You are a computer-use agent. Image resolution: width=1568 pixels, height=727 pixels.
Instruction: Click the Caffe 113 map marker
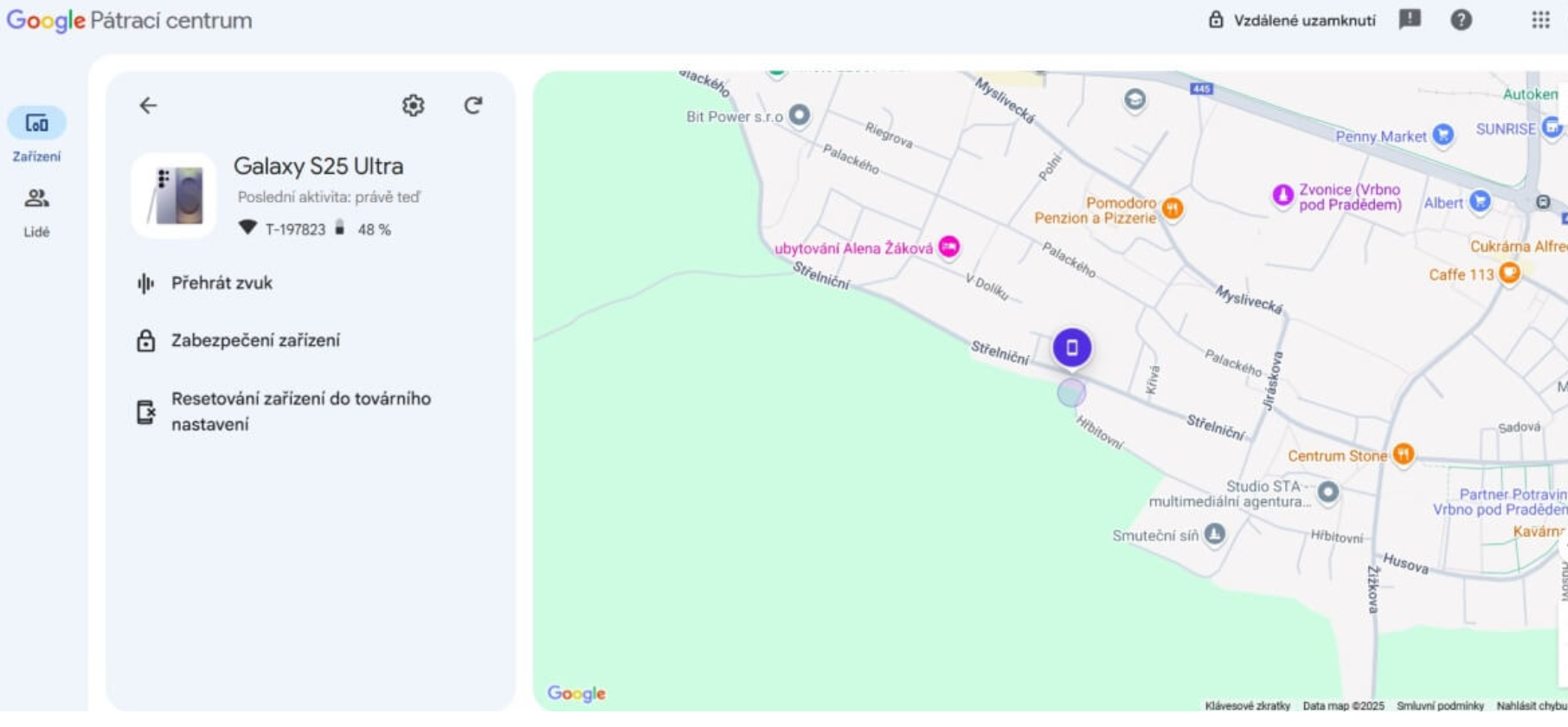pyautogui.click(x=1509, y=273)
